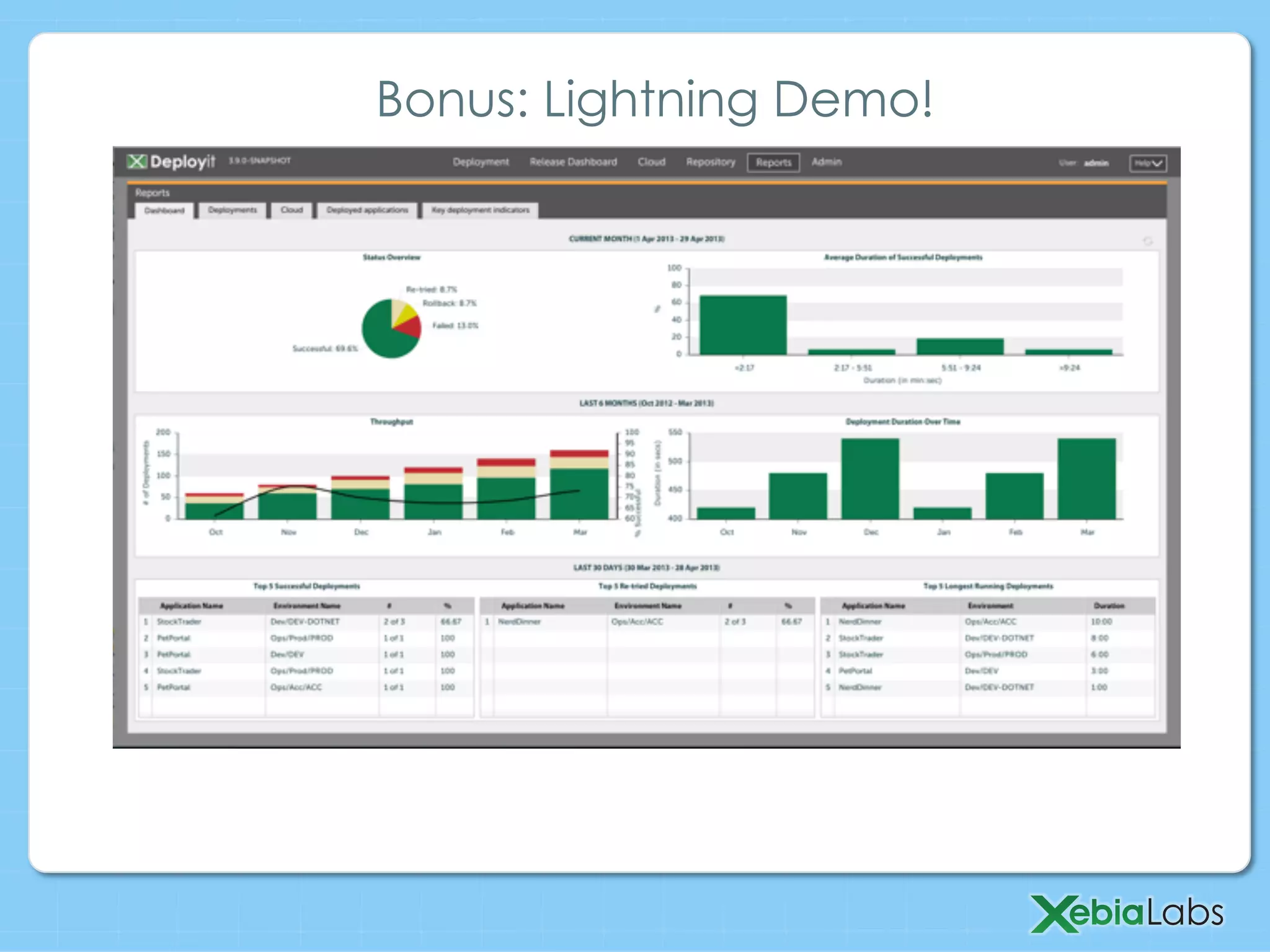Click the admin user name
The width and height of the screenshot is (1270, 952).
click(1096, 163)
